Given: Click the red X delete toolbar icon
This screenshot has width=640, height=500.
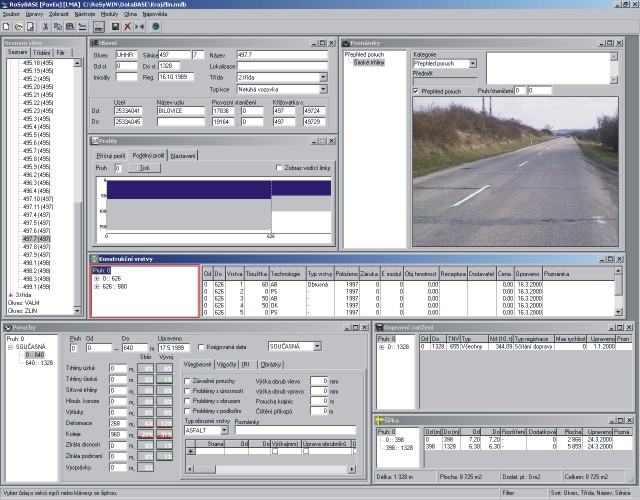Looking at the screenshot, I should (x=127, y=25).
